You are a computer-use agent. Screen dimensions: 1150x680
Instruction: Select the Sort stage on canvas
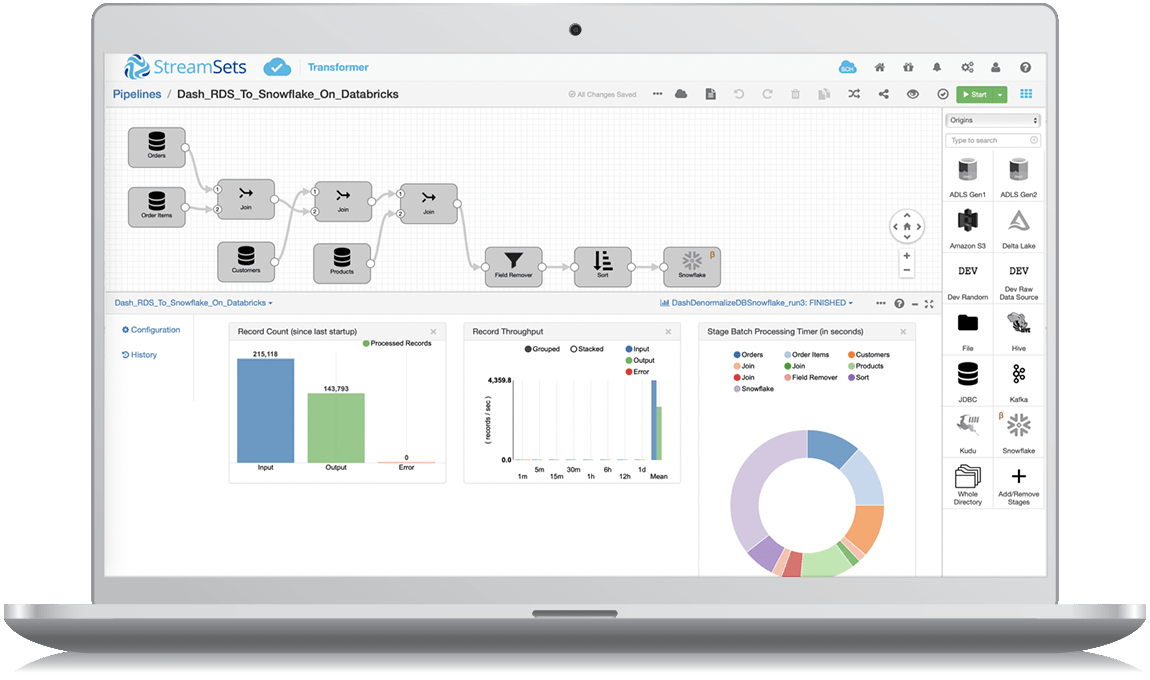click(602, 266)
